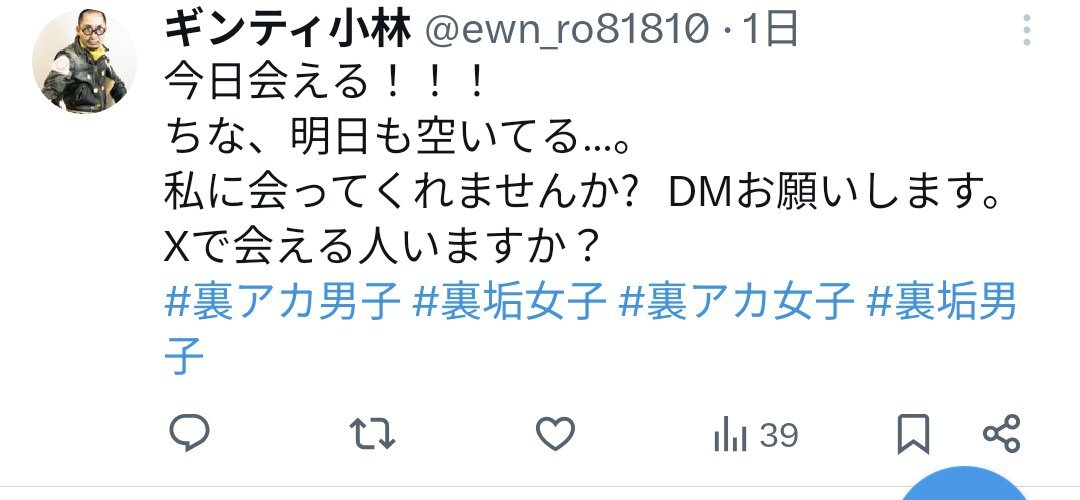Open the three-dot more options menu
The image size is (1080, 500).
1026,30
